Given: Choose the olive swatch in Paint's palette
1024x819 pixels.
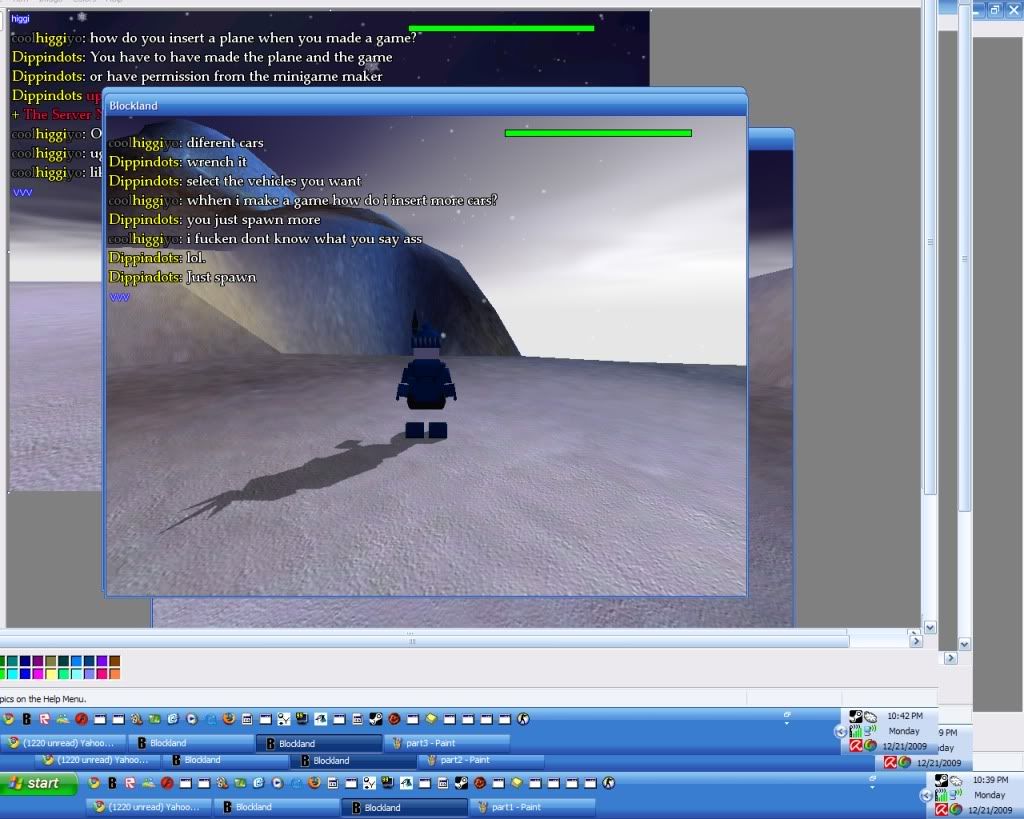Looking at the screenshot, I should coord(50,661).
